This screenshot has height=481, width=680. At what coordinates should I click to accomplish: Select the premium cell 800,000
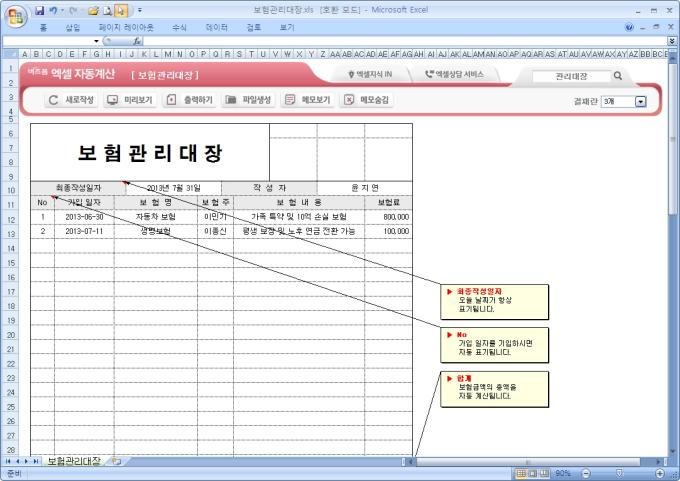tap(389, 217)
